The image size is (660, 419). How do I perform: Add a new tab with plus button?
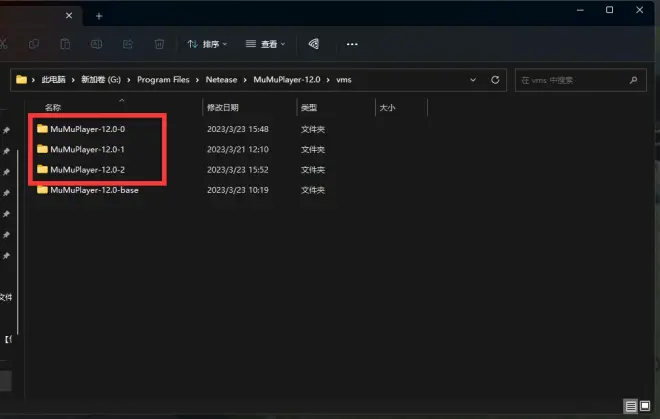99,16
